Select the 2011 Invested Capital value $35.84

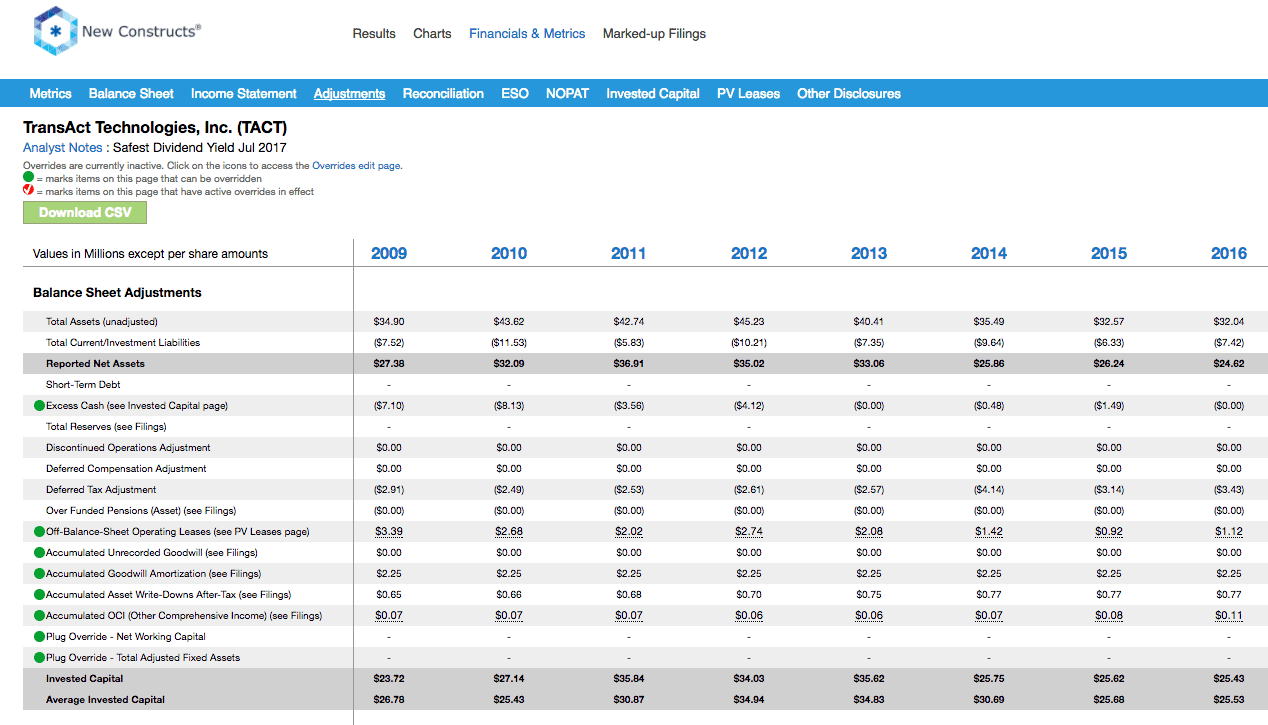tap(629, 679)
